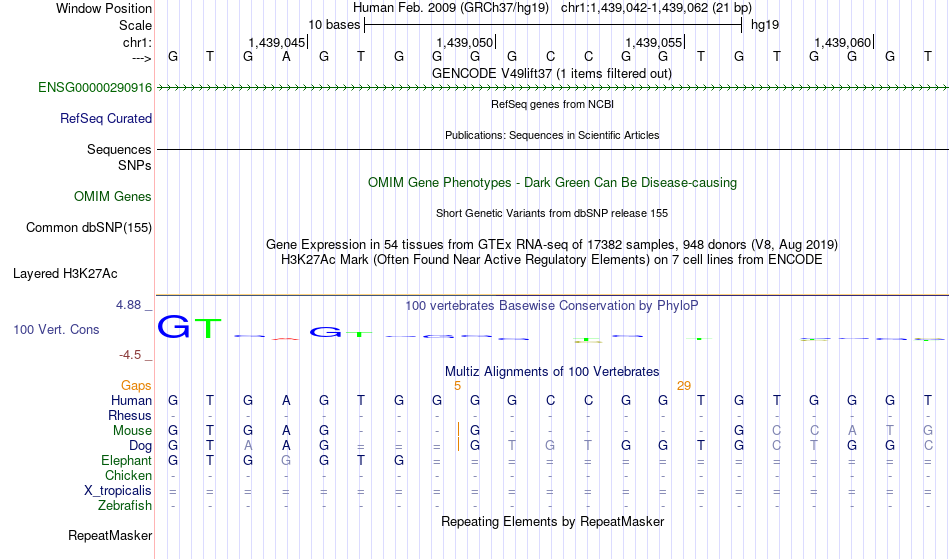
Task: Click the Sequences track black line
Action: pyautogui.click(x=552, y=149)
